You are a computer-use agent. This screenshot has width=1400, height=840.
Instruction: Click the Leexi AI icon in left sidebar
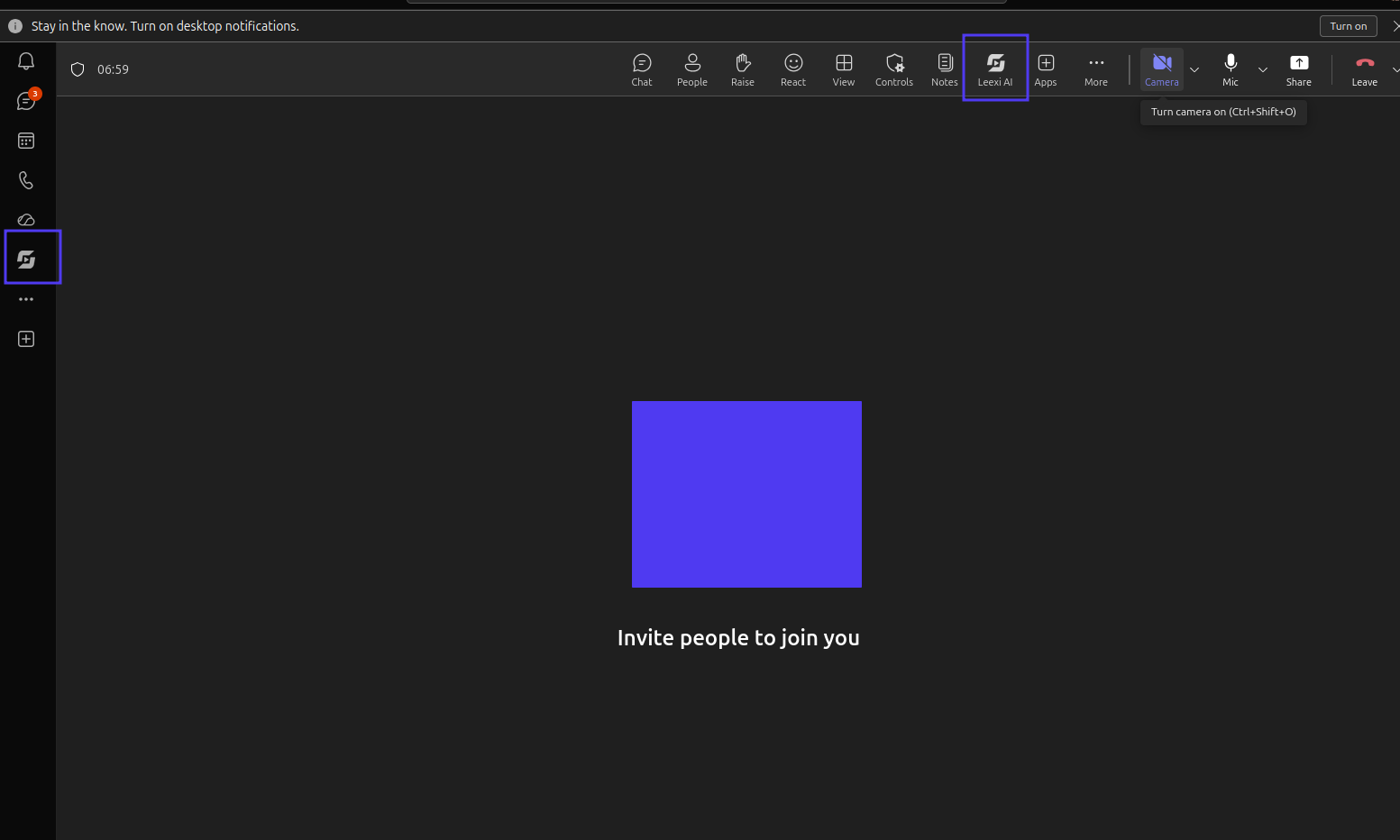[26, 260]
